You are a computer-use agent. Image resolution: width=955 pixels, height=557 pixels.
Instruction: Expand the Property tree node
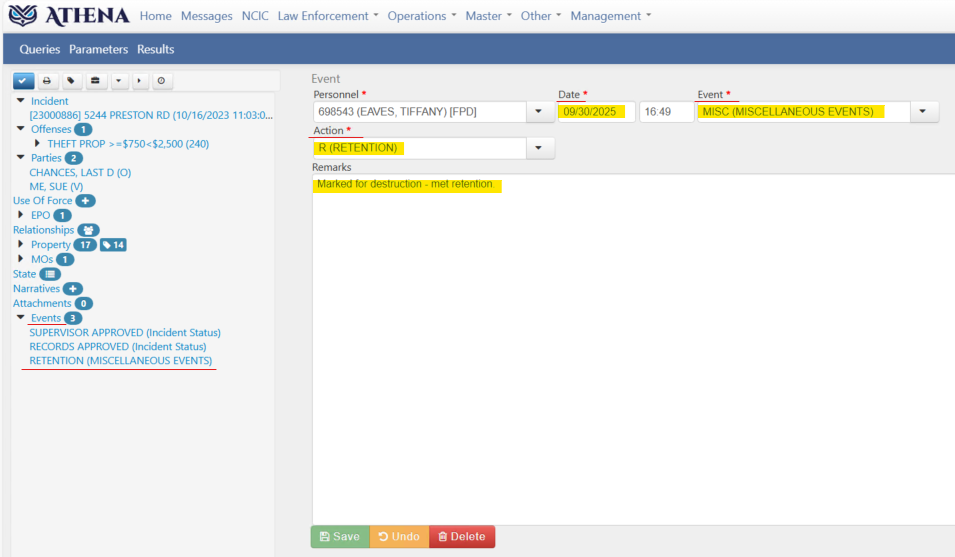(x=21, y=245)
